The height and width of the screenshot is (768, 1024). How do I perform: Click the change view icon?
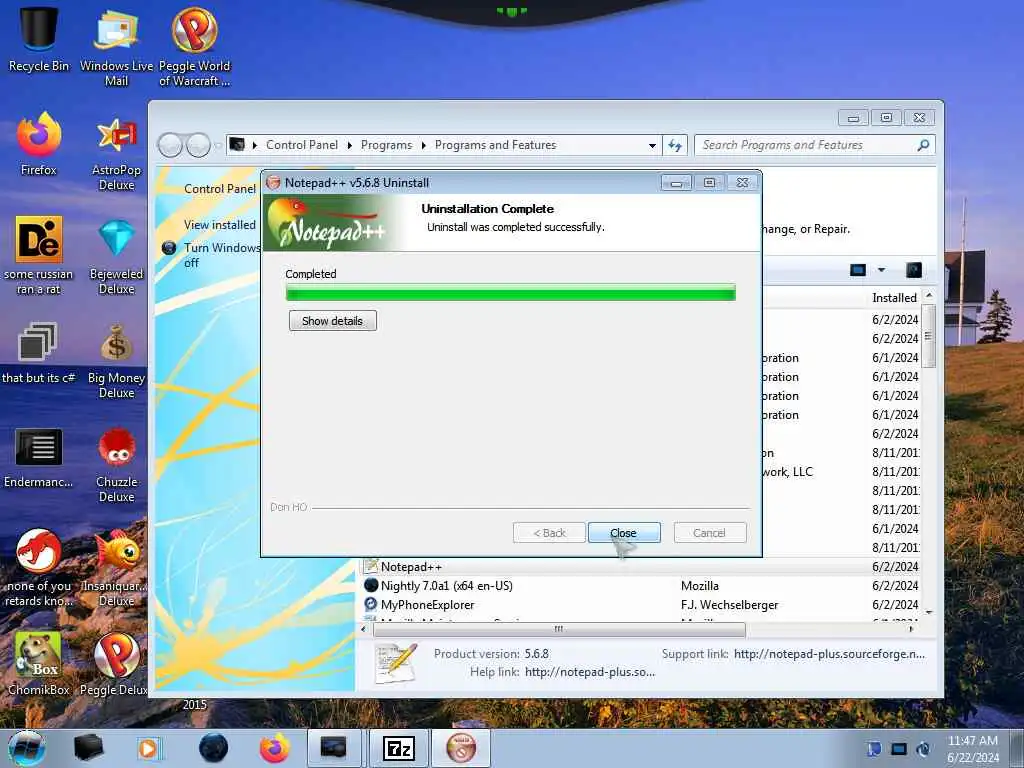pyautogui.click(x=857, y=270)
